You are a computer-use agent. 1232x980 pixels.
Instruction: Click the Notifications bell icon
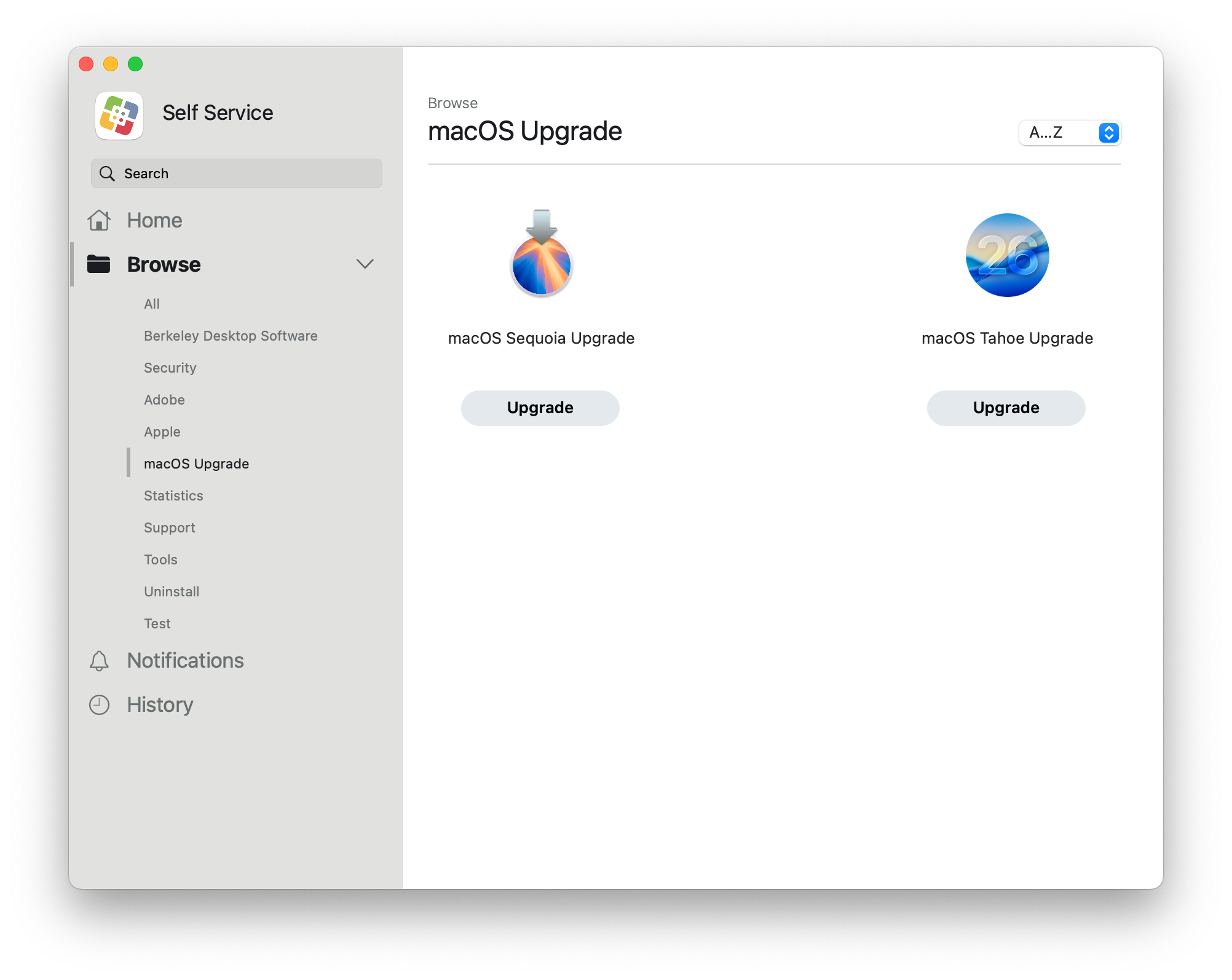pyautogui.click(x=99, y=661)
